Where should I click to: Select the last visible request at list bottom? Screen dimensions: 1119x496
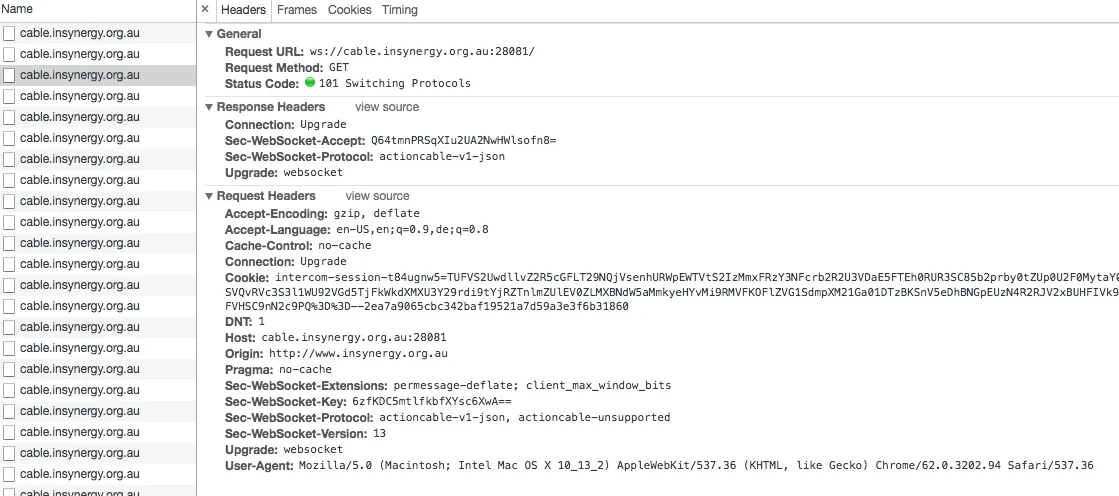coord(80,492)
